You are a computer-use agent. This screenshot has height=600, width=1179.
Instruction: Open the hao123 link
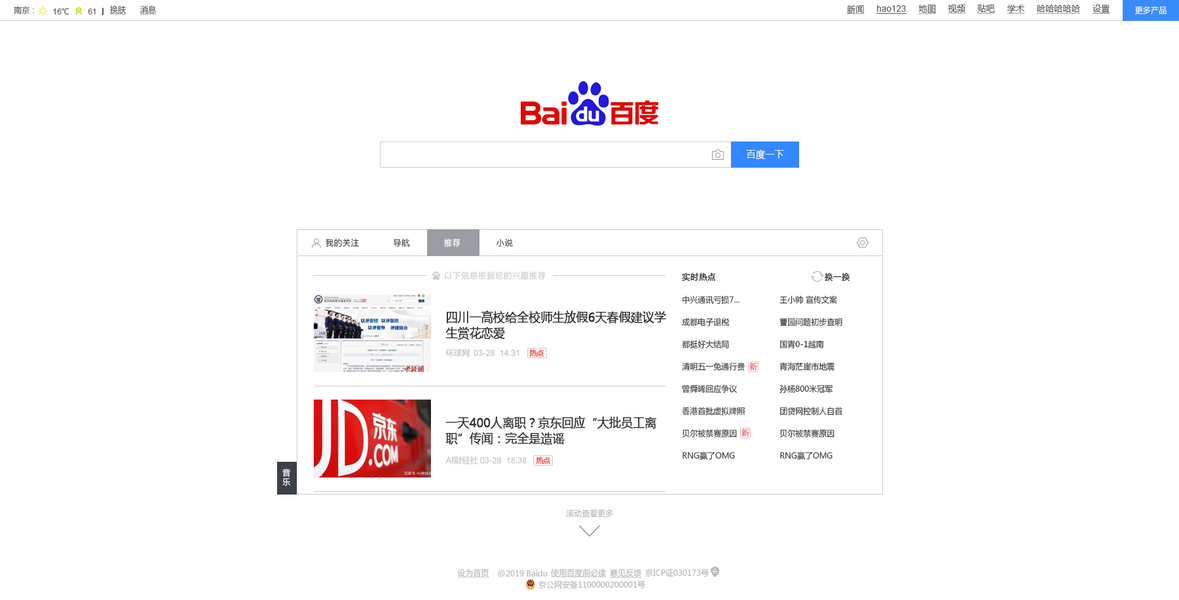tap(891, 9)
